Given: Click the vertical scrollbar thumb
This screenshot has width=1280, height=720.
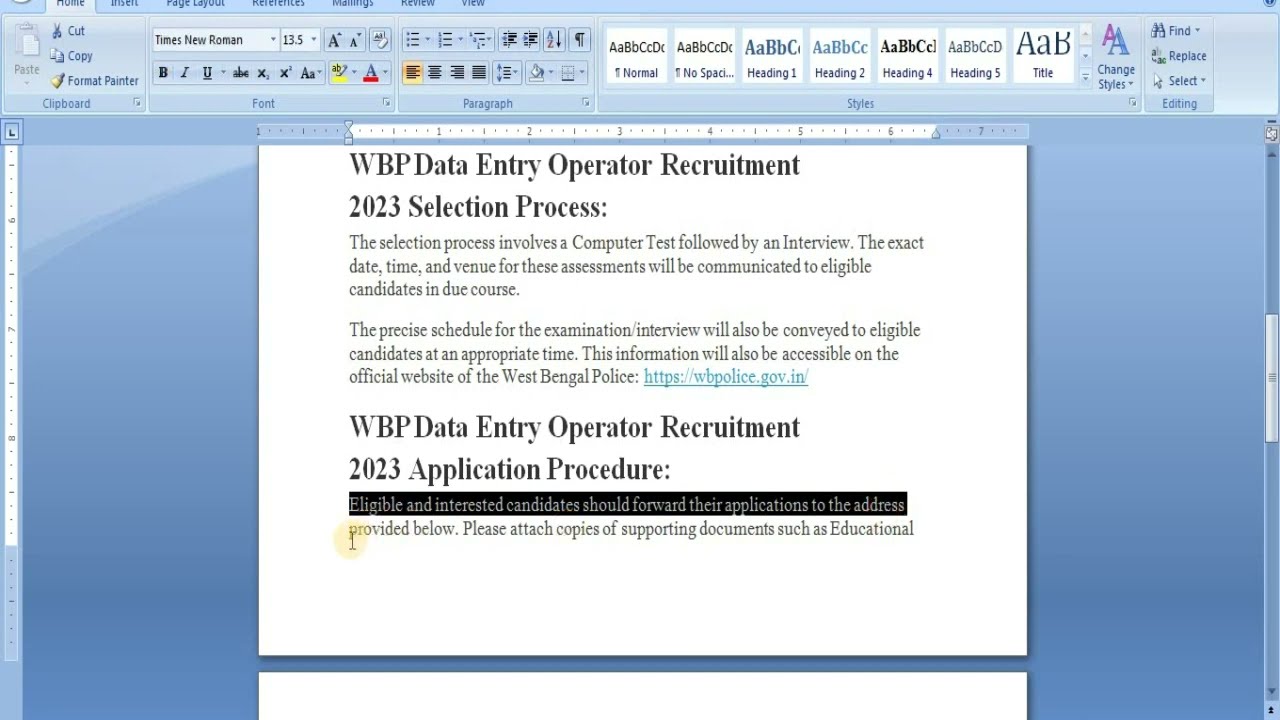Looking at the screenshot, I should coord(1272,378).
